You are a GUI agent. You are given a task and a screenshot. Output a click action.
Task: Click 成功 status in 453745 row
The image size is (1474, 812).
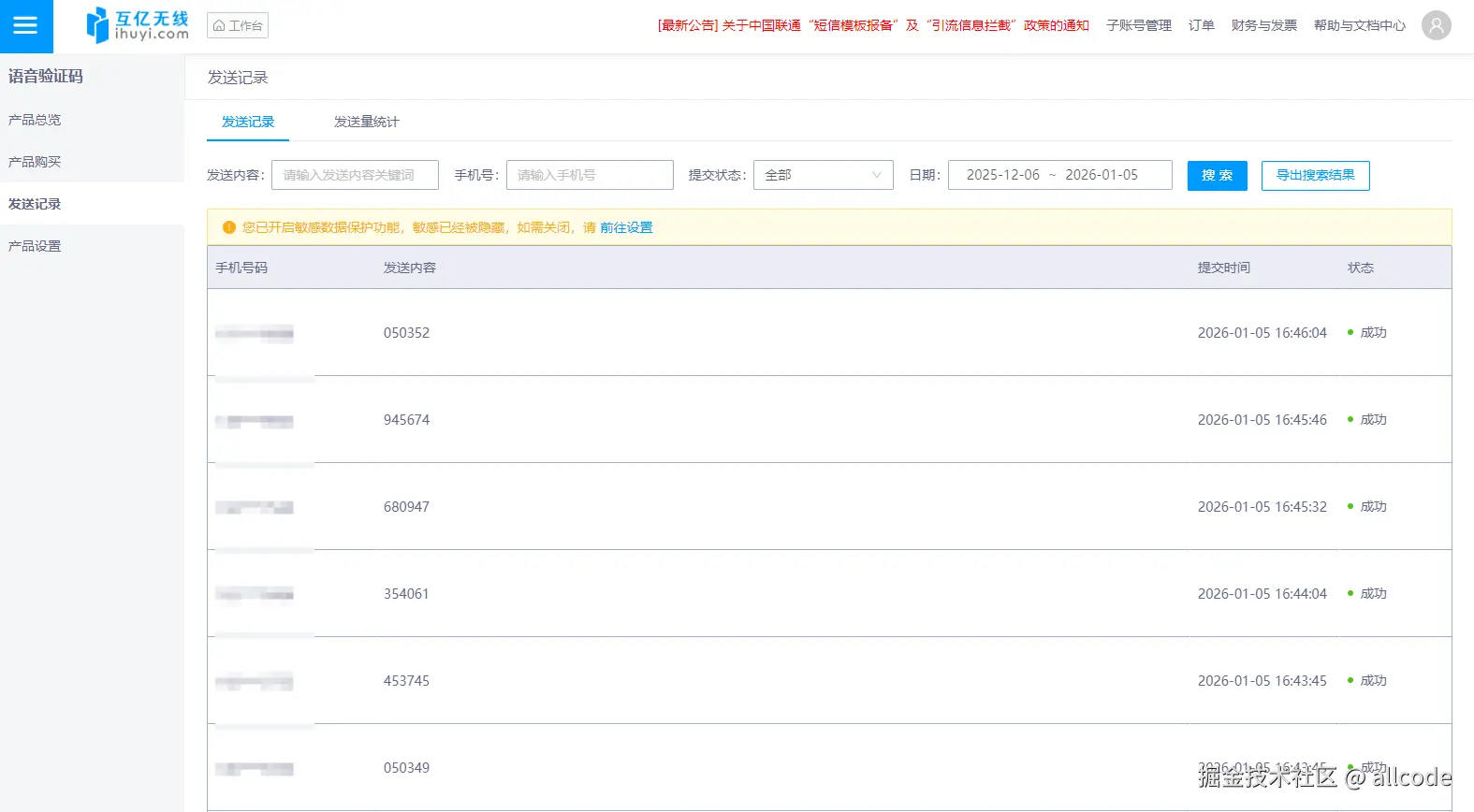(1373, 681)
